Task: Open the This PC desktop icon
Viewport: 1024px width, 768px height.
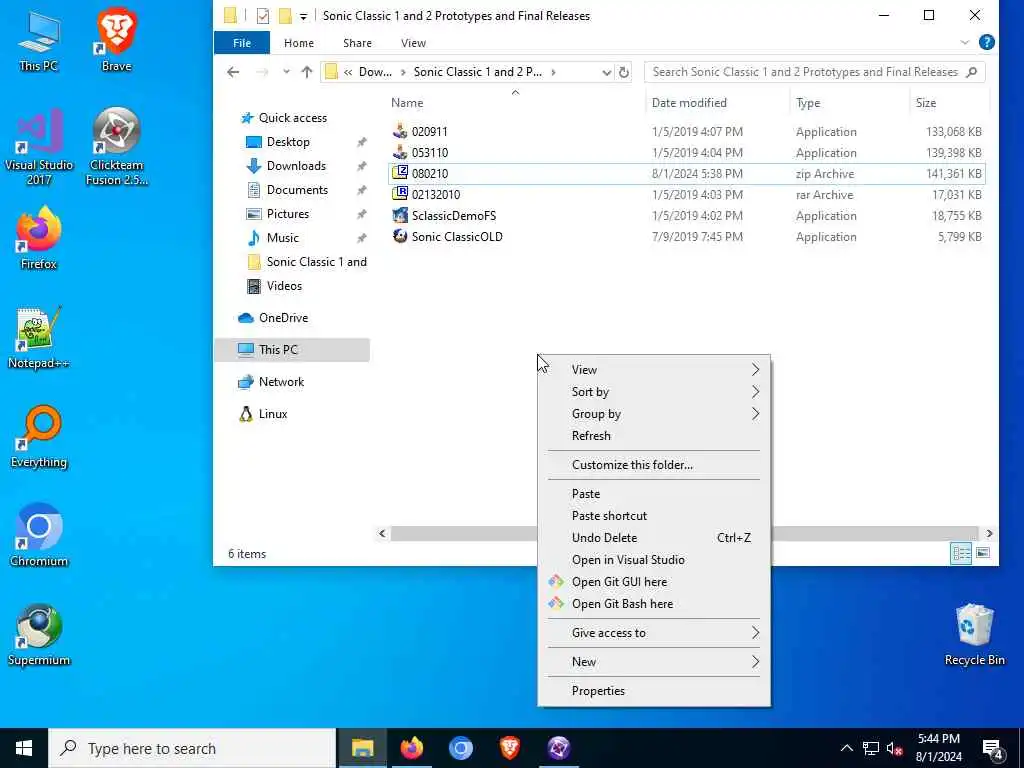Action: pos(39,40)
